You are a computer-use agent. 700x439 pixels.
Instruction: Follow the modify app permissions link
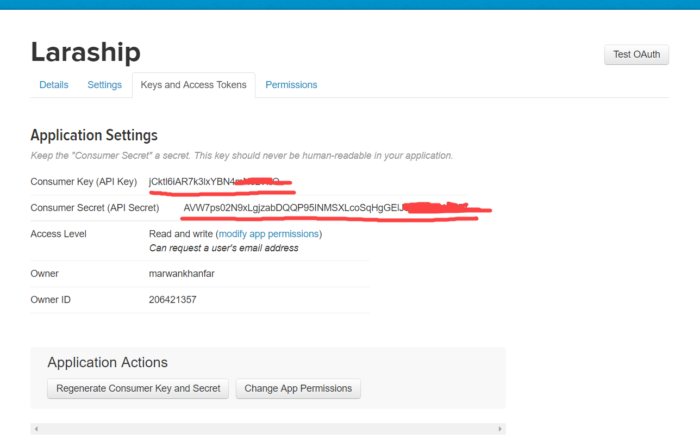269,234
